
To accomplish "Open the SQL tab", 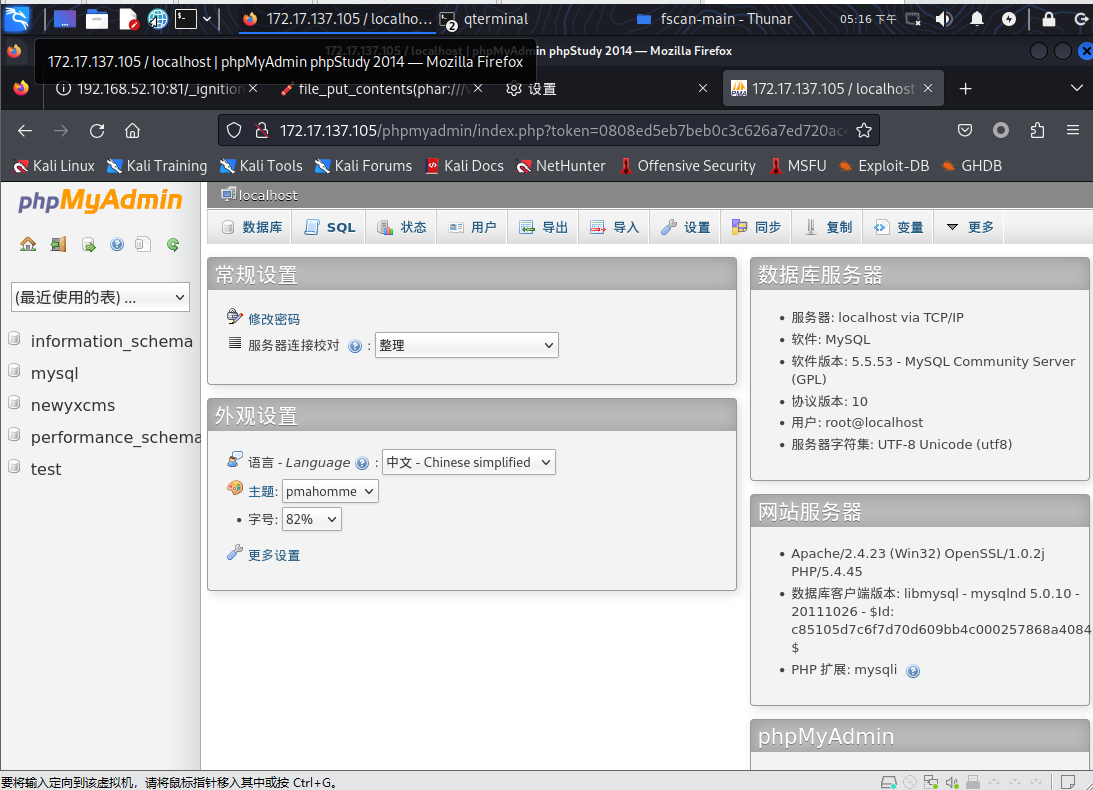I will [x=330, y=227].
